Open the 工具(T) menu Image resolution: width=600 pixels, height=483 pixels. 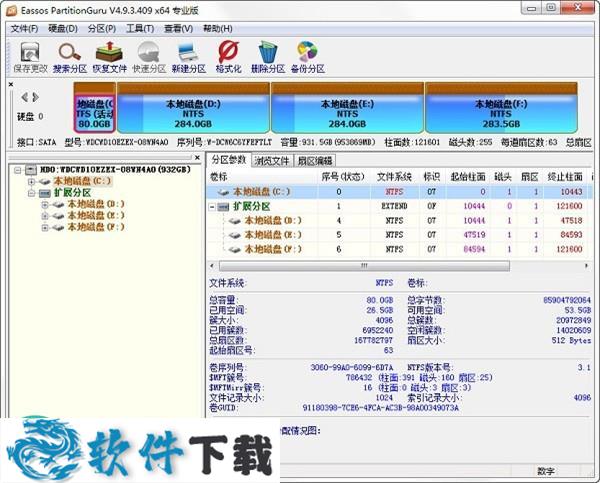click(x=140, y=29)
